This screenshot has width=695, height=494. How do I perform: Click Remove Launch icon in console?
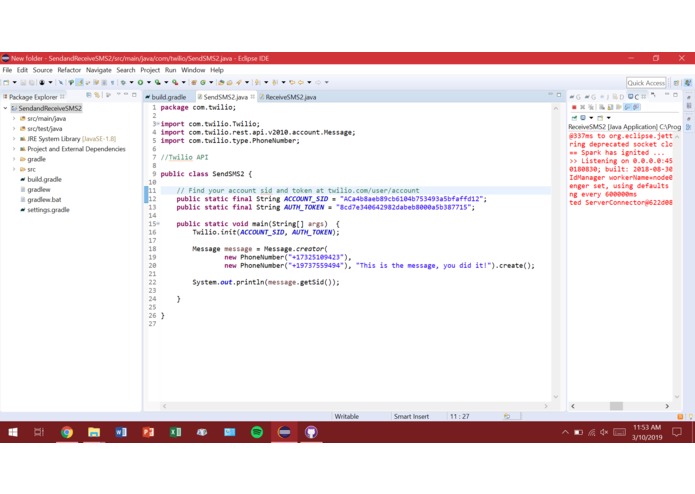click(x=582, y=107)
